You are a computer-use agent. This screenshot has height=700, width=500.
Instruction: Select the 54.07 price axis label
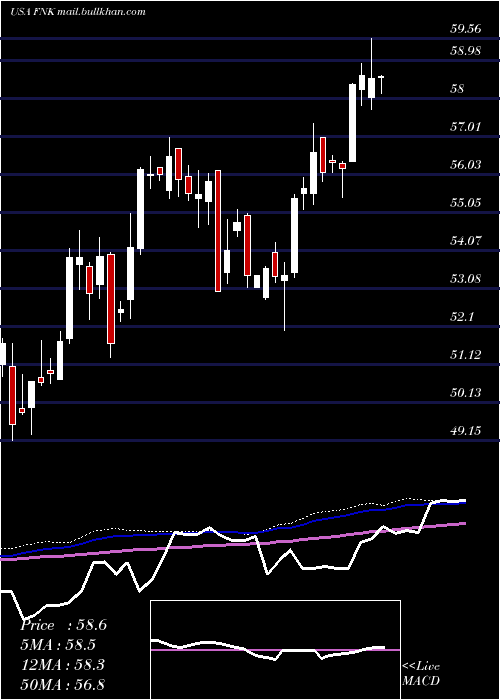466,241
